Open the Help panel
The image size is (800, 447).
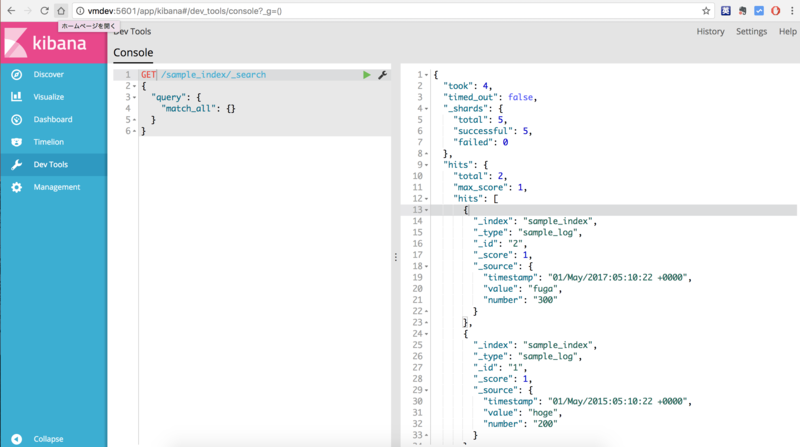pyautogui.click(x=787, y=32)
